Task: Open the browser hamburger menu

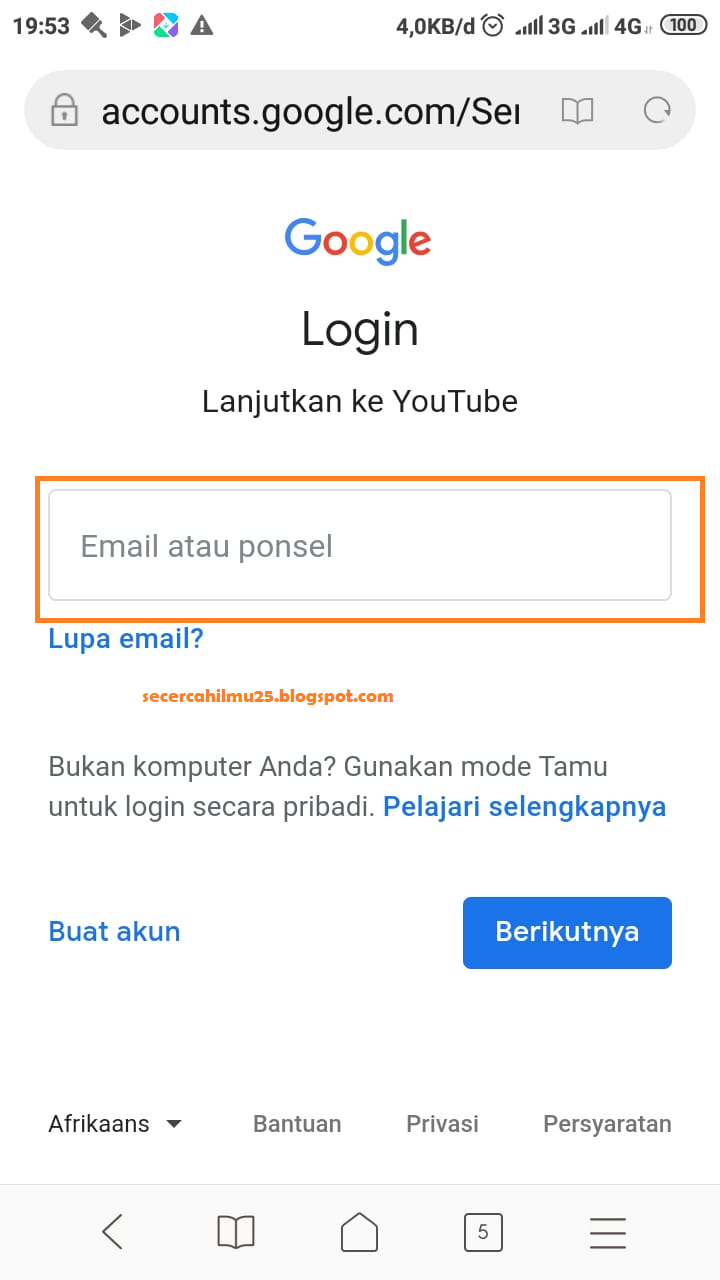Action: (607, 1232)
